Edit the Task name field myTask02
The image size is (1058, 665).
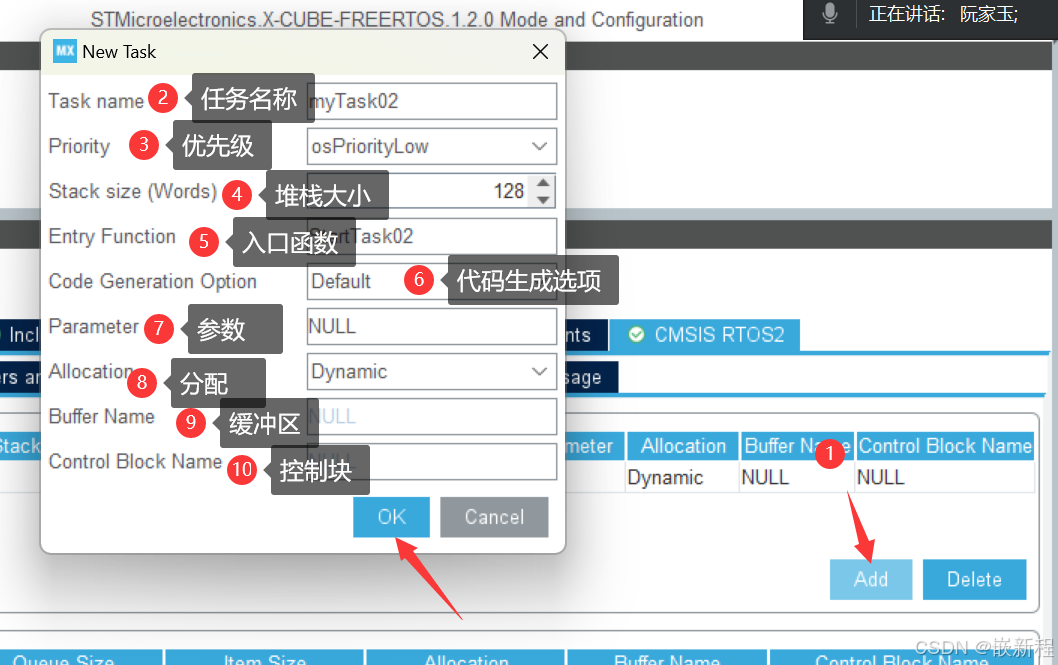point(432,101)
